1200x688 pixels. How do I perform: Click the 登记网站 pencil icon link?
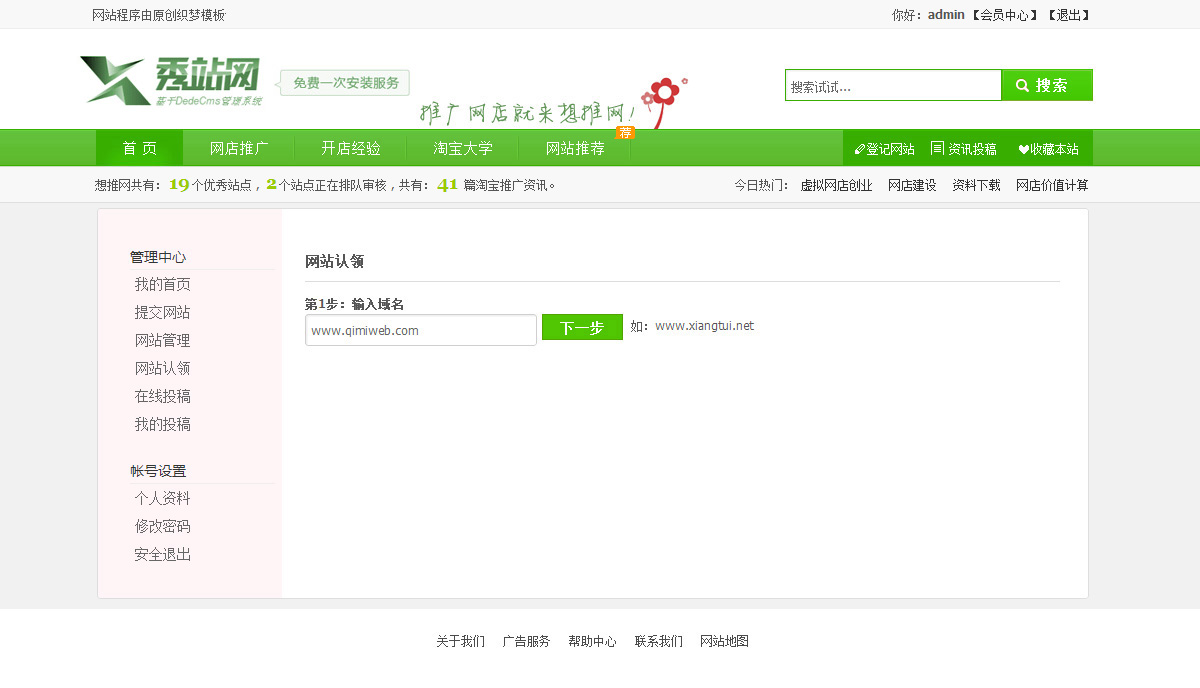pyautogui.click(x=884, y=149)
